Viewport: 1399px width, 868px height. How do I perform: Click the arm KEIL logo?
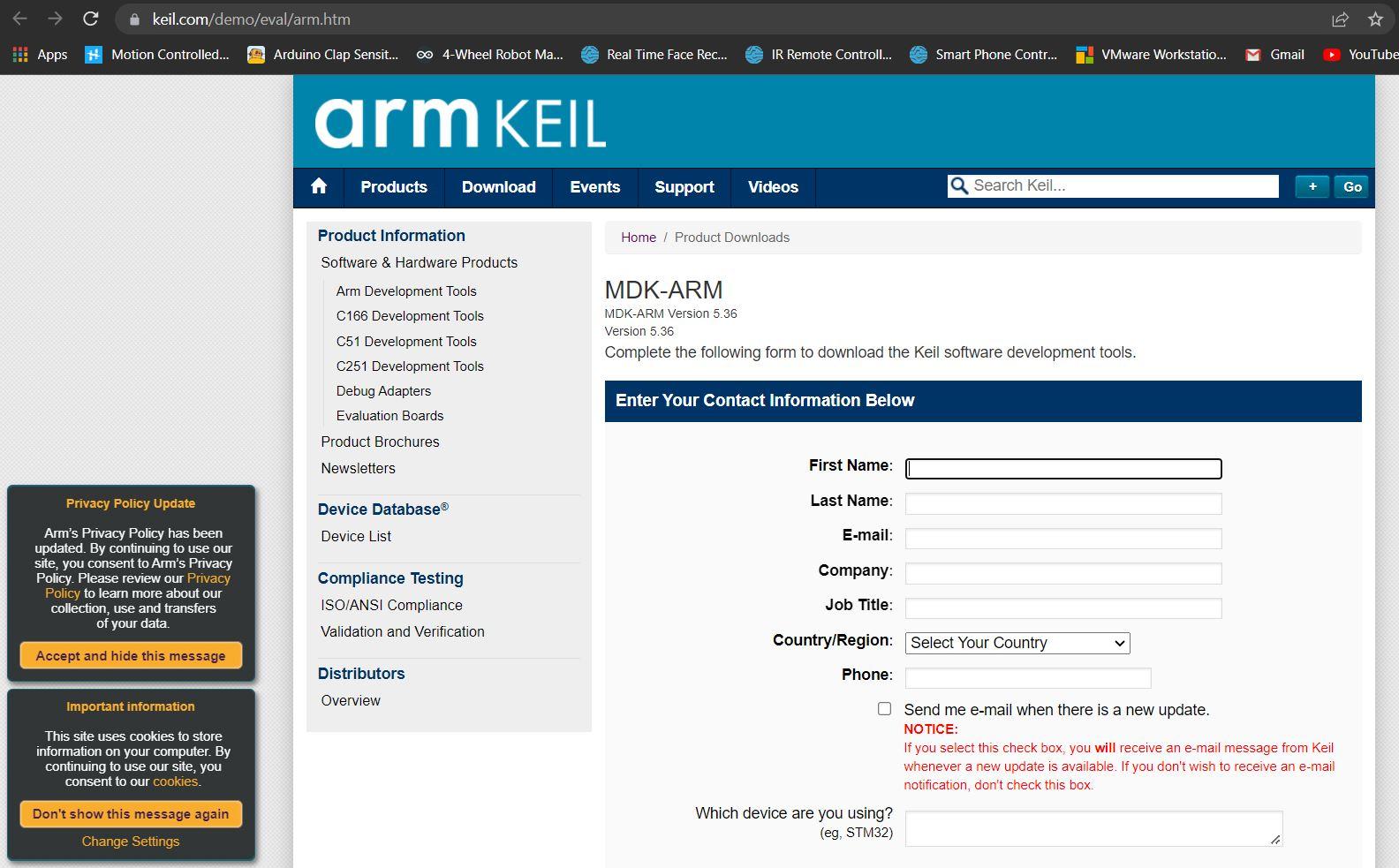(460, 123)
